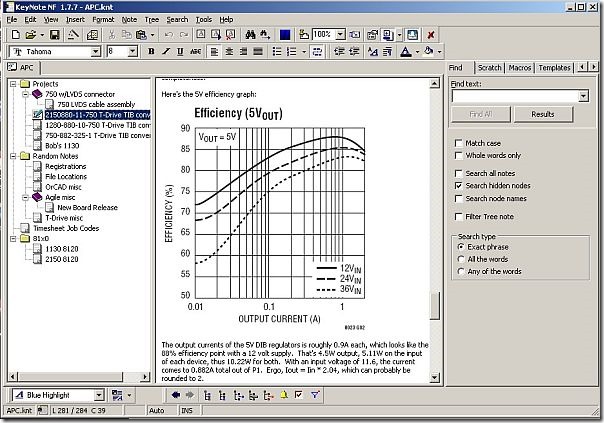Switch to the Scratch tab
The width and height of the screenshot is (604, 423).
point(489,67)
